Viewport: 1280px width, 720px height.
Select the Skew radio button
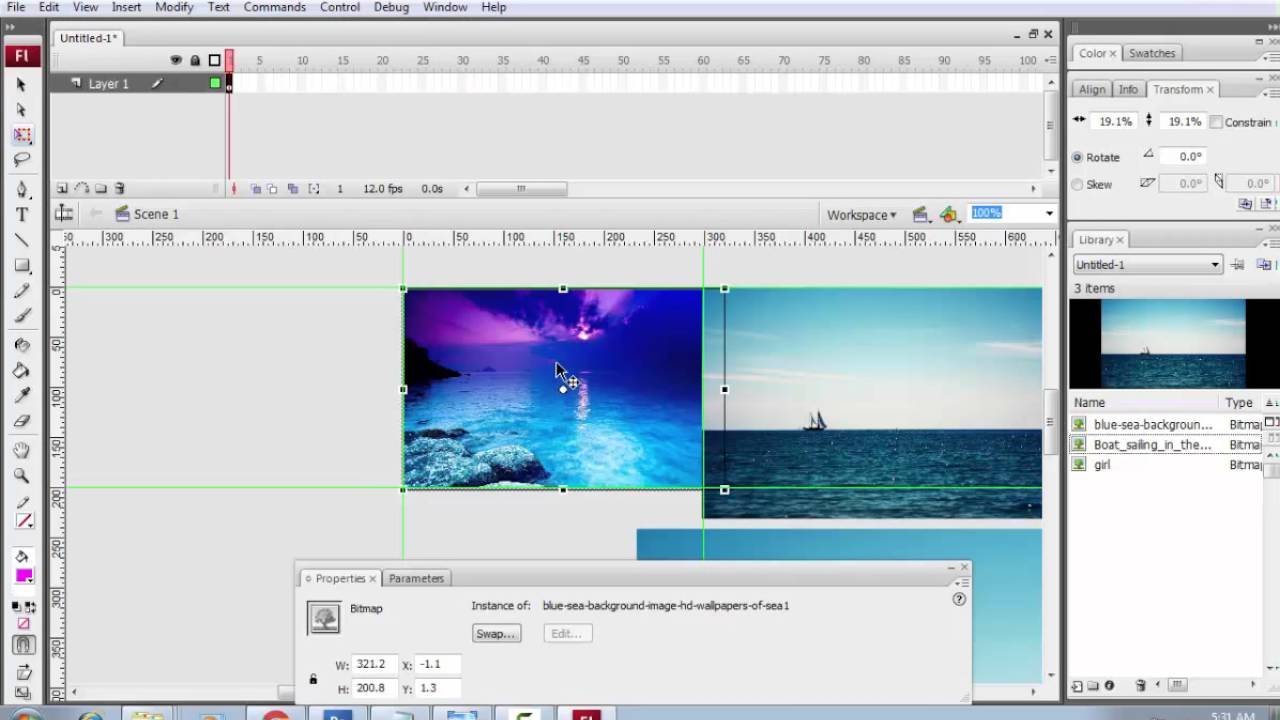click(x=1077, y=184)
